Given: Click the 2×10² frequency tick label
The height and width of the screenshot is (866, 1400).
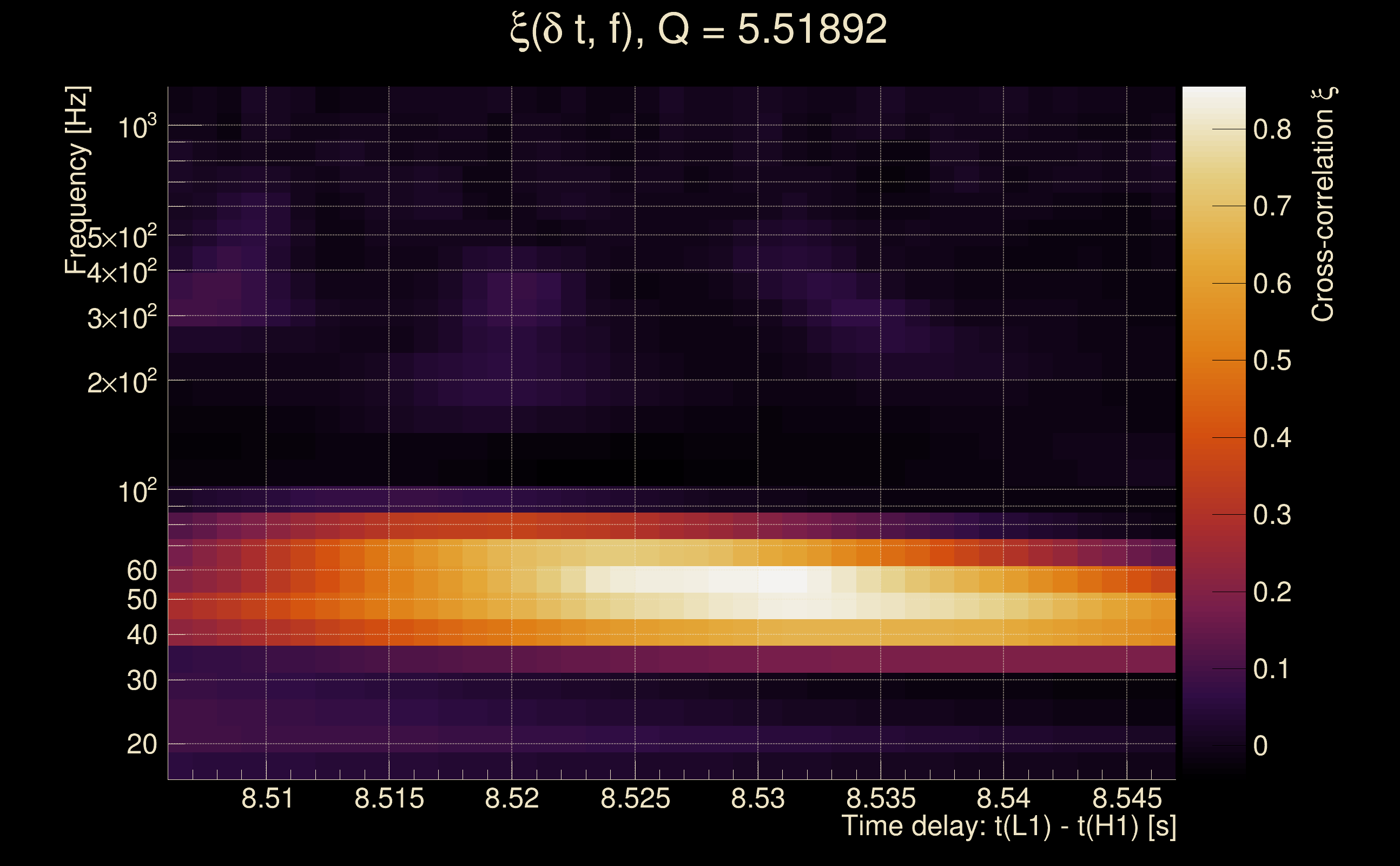Looking at the screenshot, I should [x=121, y=382].
